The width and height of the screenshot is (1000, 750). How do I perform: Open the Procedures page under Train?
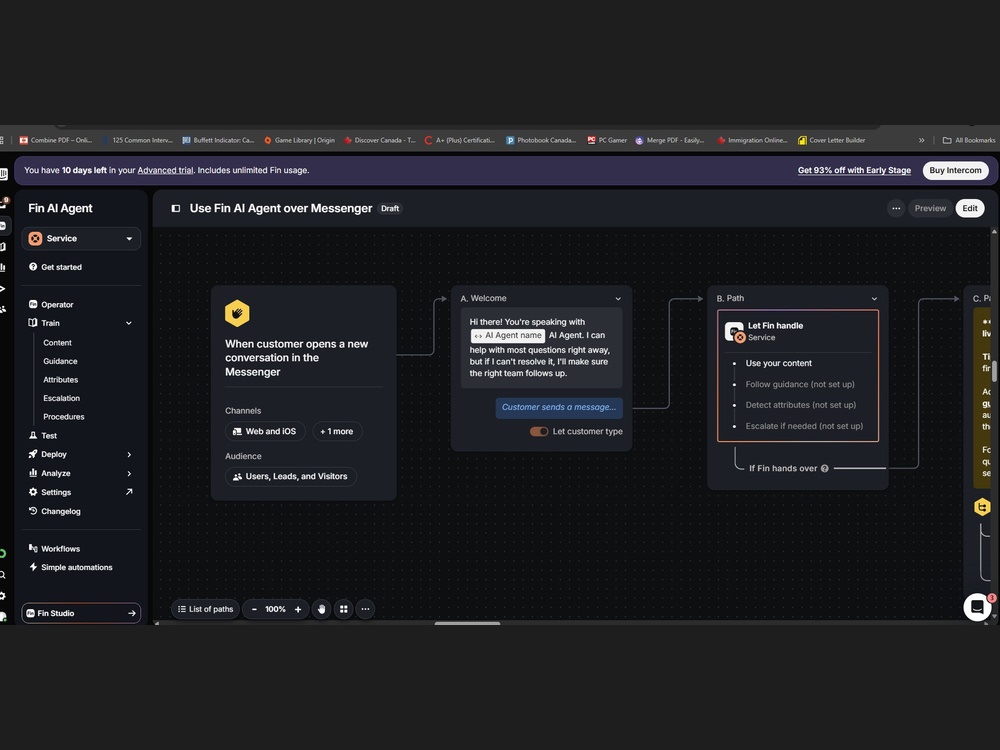coord(64,416)
